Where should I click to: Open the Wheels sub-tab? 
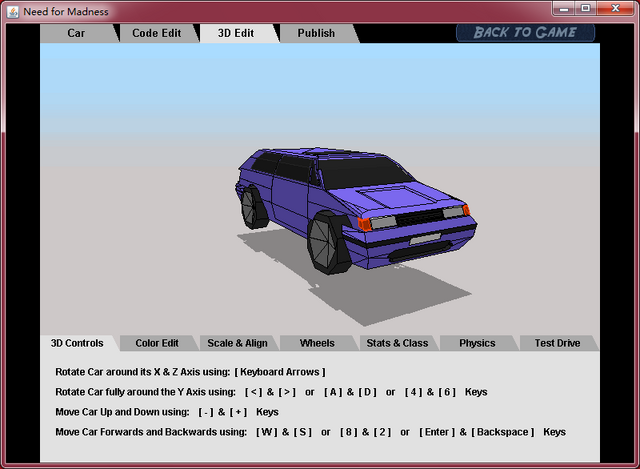point(317,343)
